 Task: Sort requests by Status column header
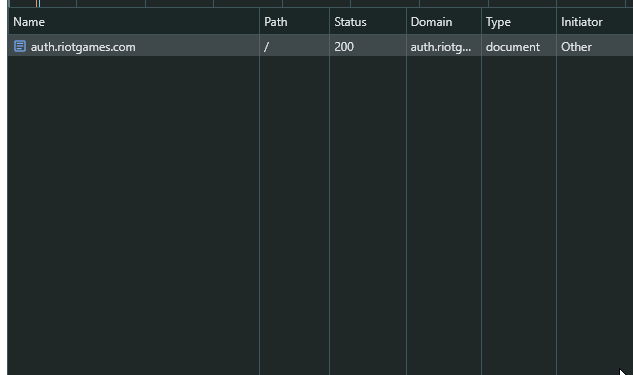[x=368, y=22]
